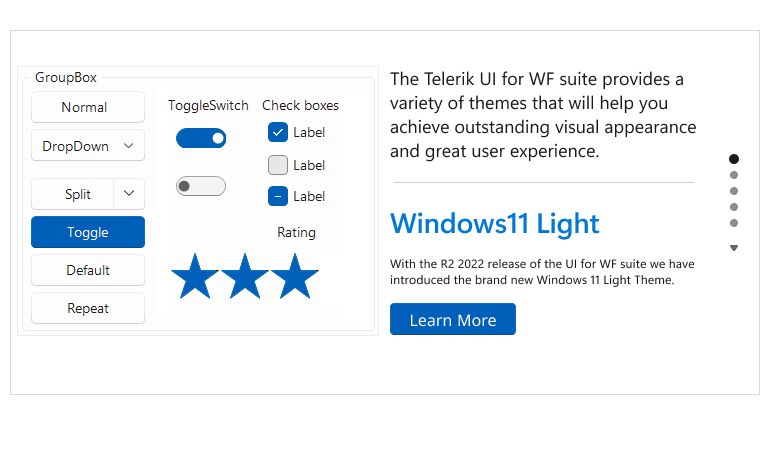Viewport: 770px width, 455px height.
Task: Click the third rating star
Action: click(x=295, y=276)
